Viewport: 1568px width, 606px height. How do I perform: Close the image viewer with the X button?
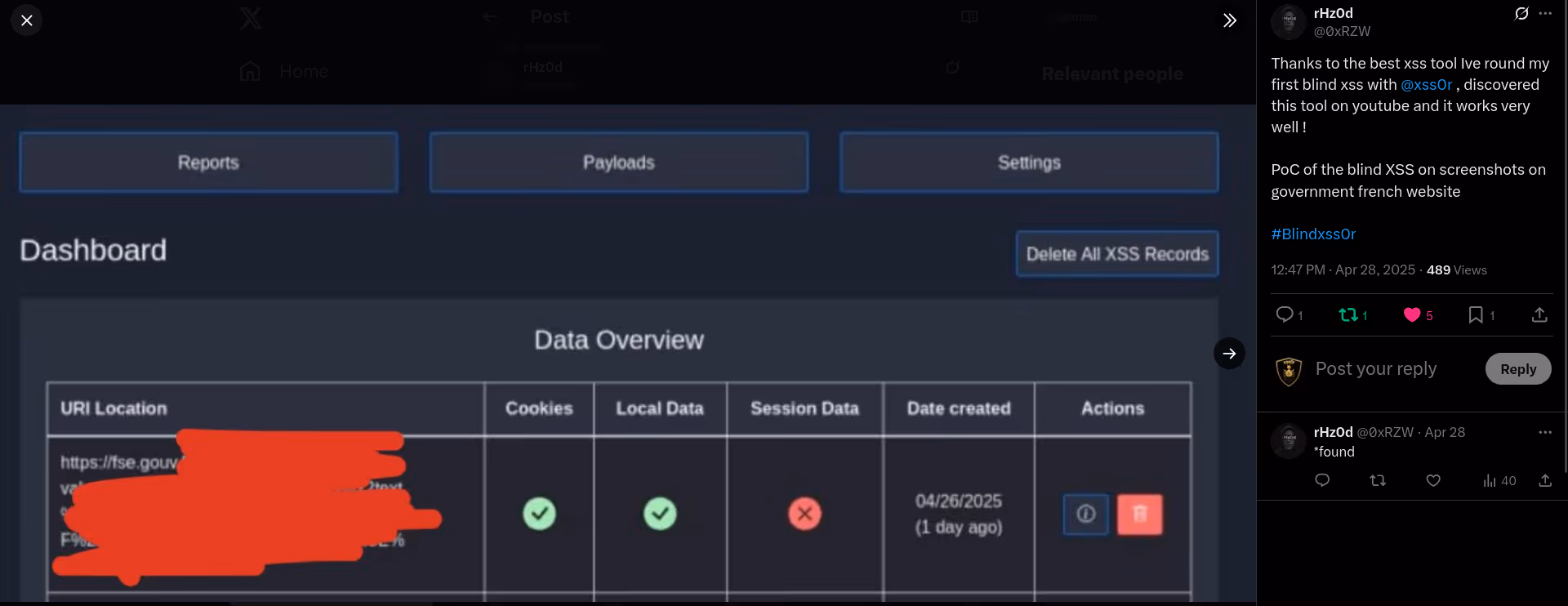27,20
